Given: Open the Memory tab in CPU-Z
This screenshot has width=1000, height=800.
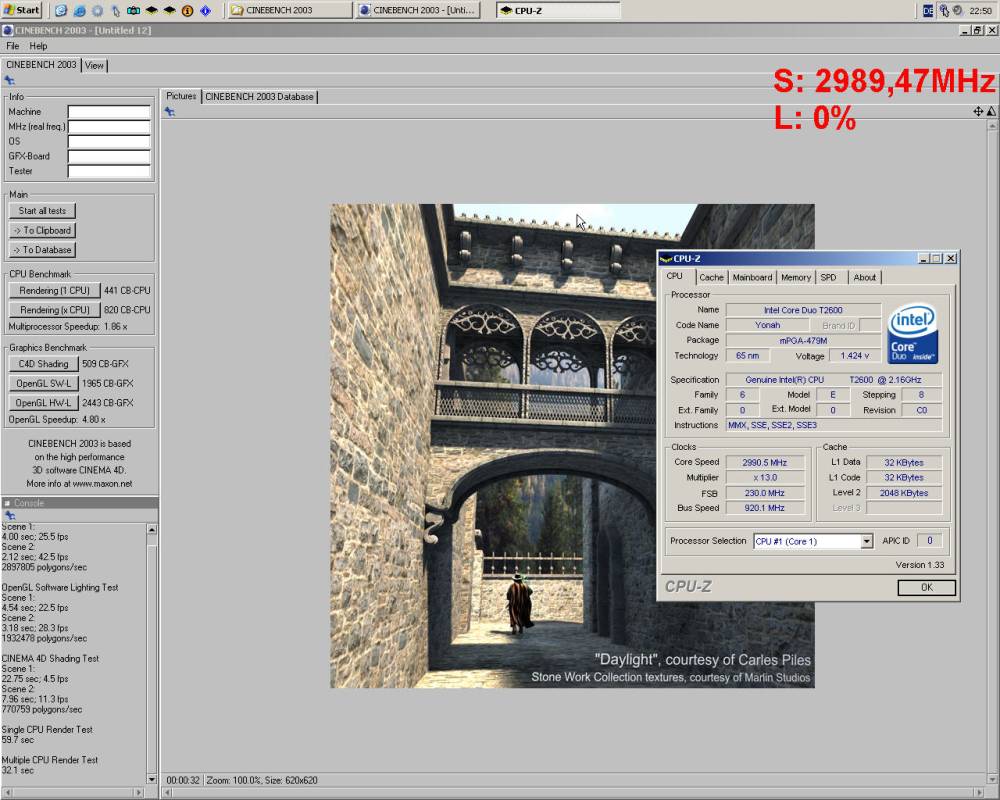Looking at the screenshot, I should (x=795, y=277).
